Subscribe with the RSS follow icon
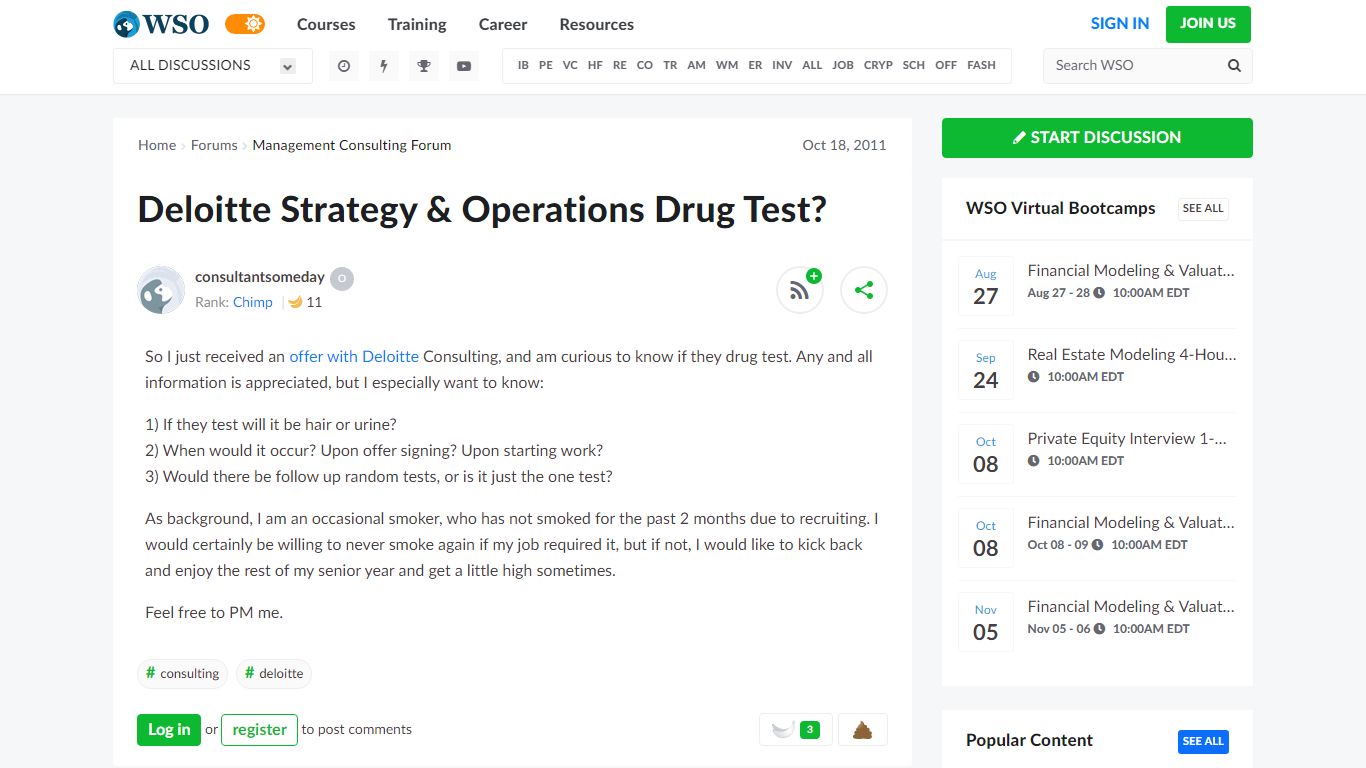Image resolution: width=1366 pixels, height=768 pixels. tap(800, 290)
